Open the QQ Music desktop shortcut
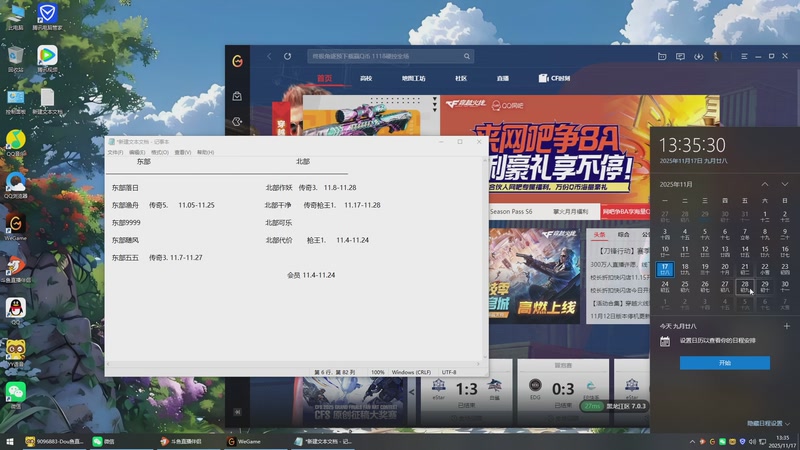The image size is (800, 450). pyautogui.click(x=16, y=142)
